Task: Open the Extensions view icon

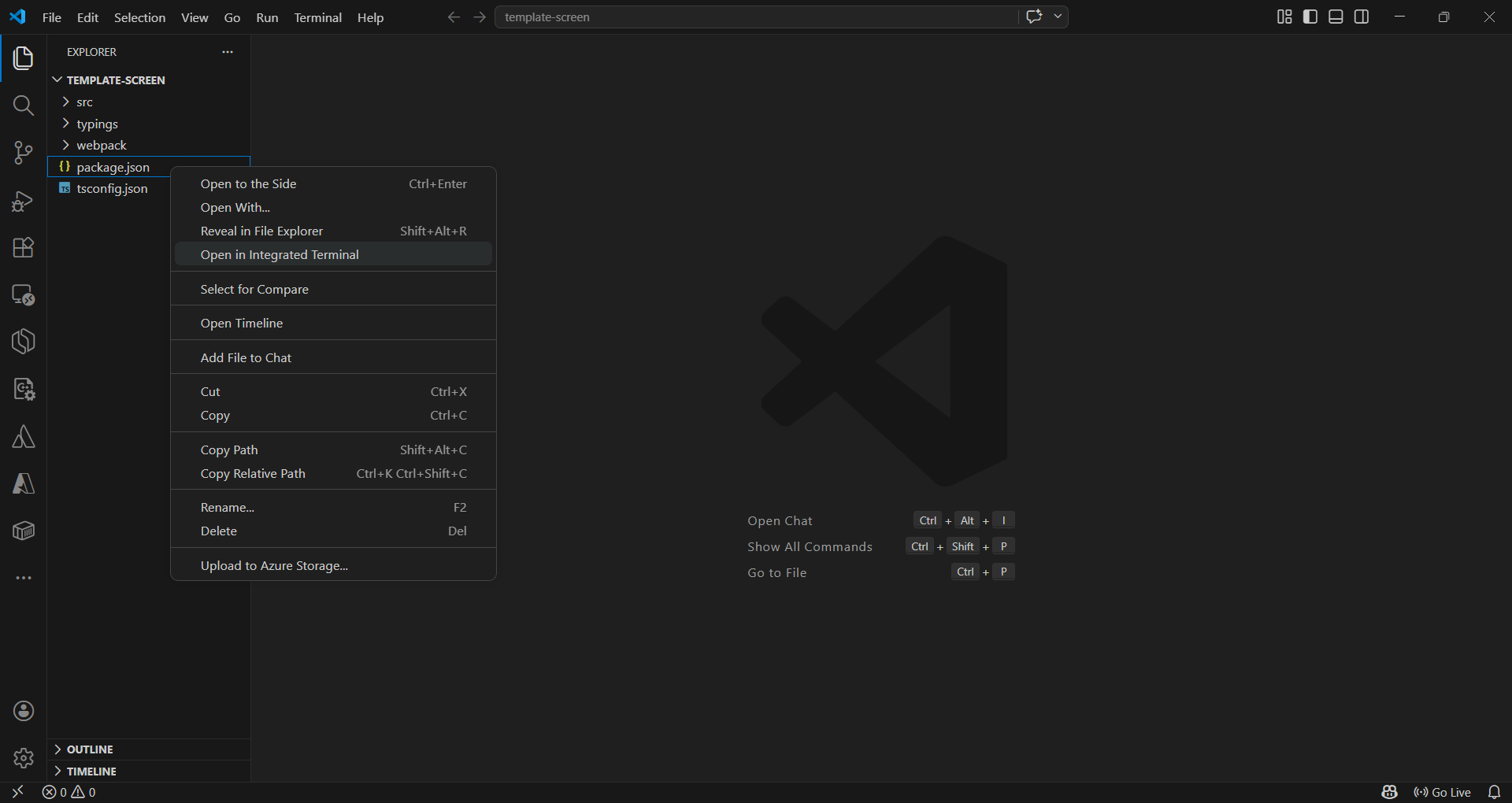Action: point(23,248)
